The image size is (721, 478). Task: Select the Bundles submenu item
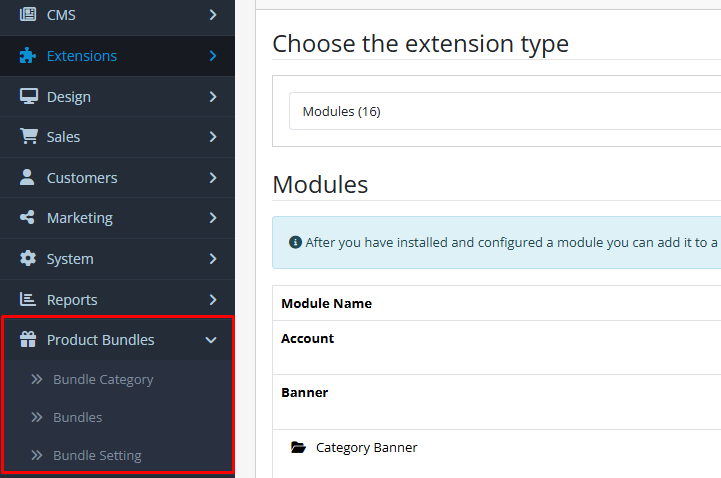(x=78, y=418)
